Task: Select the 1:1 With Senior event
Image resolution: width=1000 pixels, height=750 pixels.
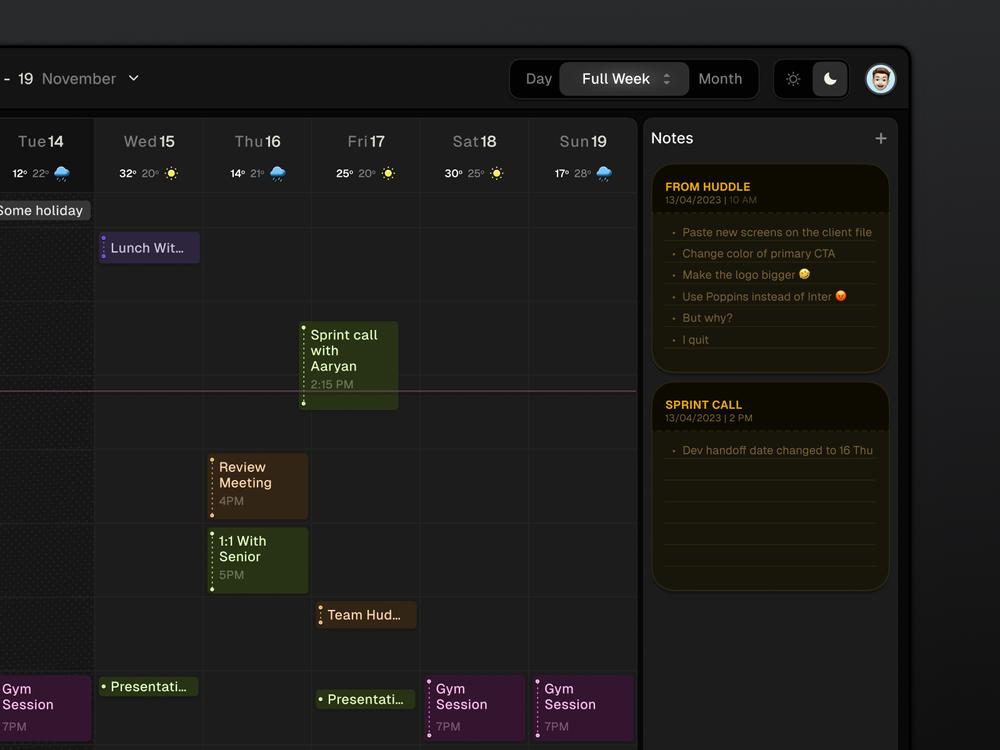Action: coord(258,560)
